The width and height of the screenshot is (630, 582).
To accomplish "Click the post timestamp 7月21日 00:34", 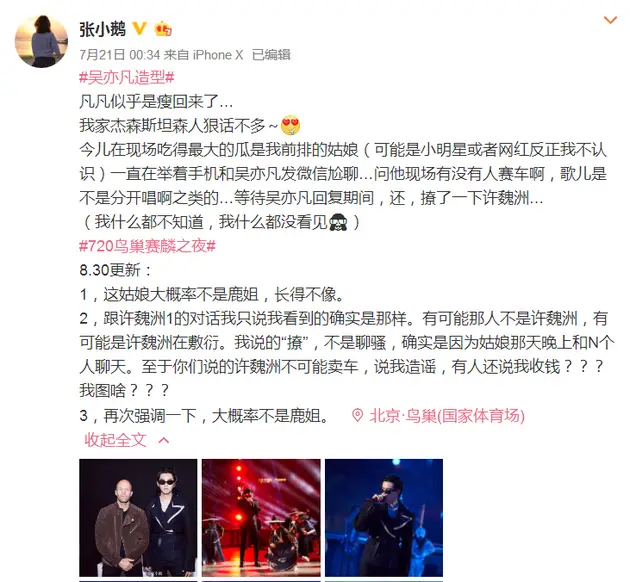I will 120,55.
